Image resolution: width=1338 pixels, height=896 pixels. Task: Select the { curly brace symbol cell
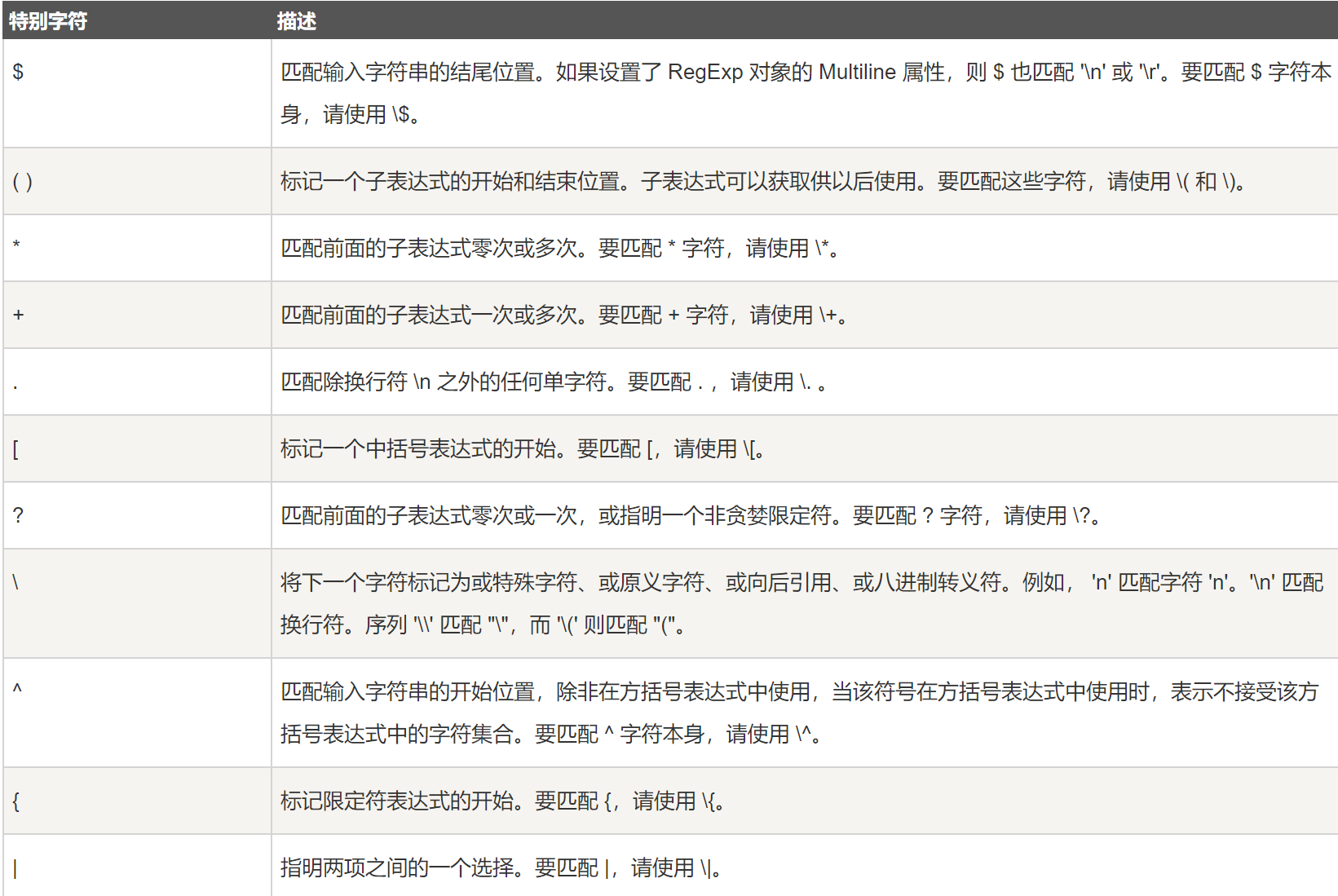pyautogui.click(x=15, y=801)
